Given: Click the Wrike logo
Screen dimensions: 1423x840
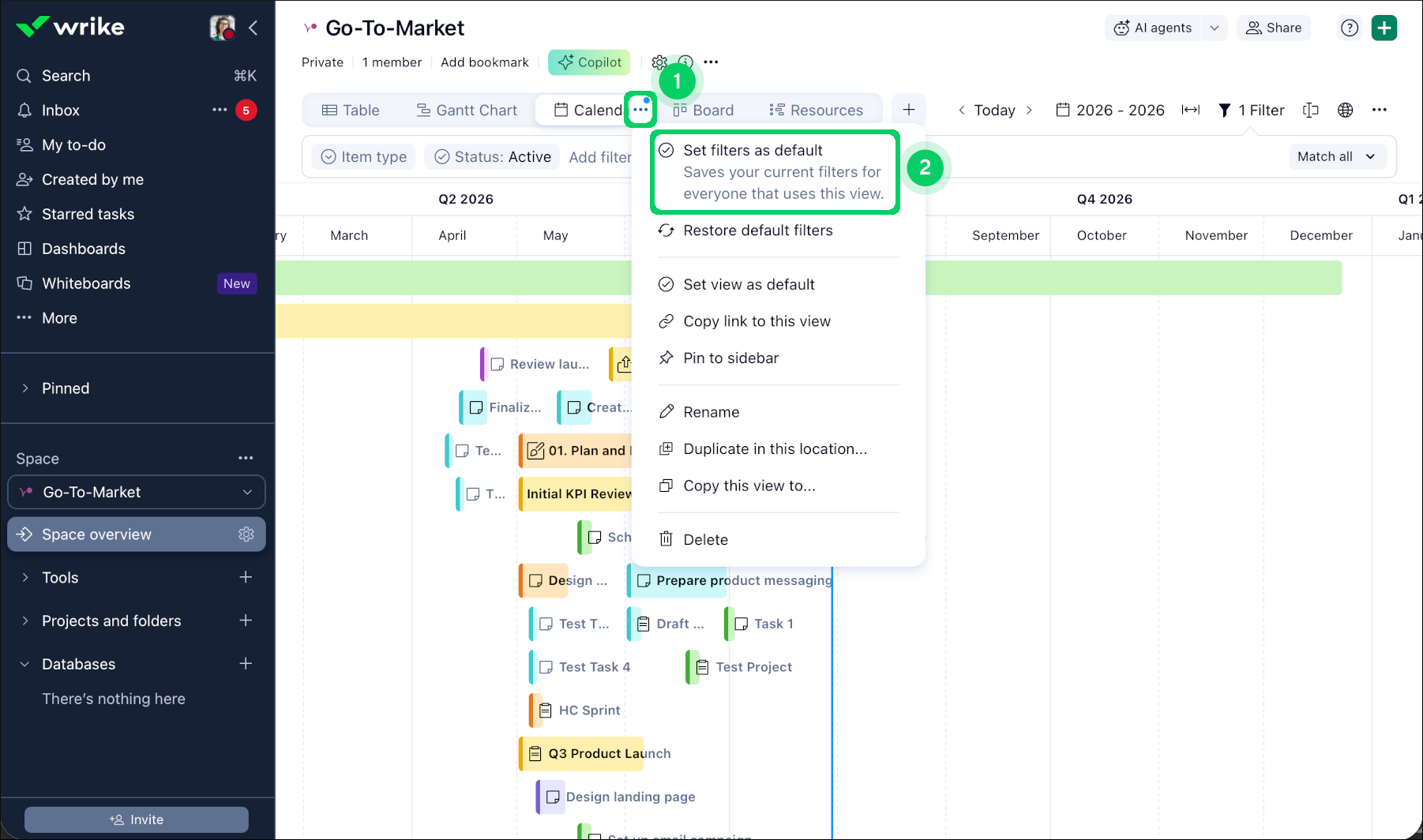Looking at the screenshot, I should [x=70, y=27].
